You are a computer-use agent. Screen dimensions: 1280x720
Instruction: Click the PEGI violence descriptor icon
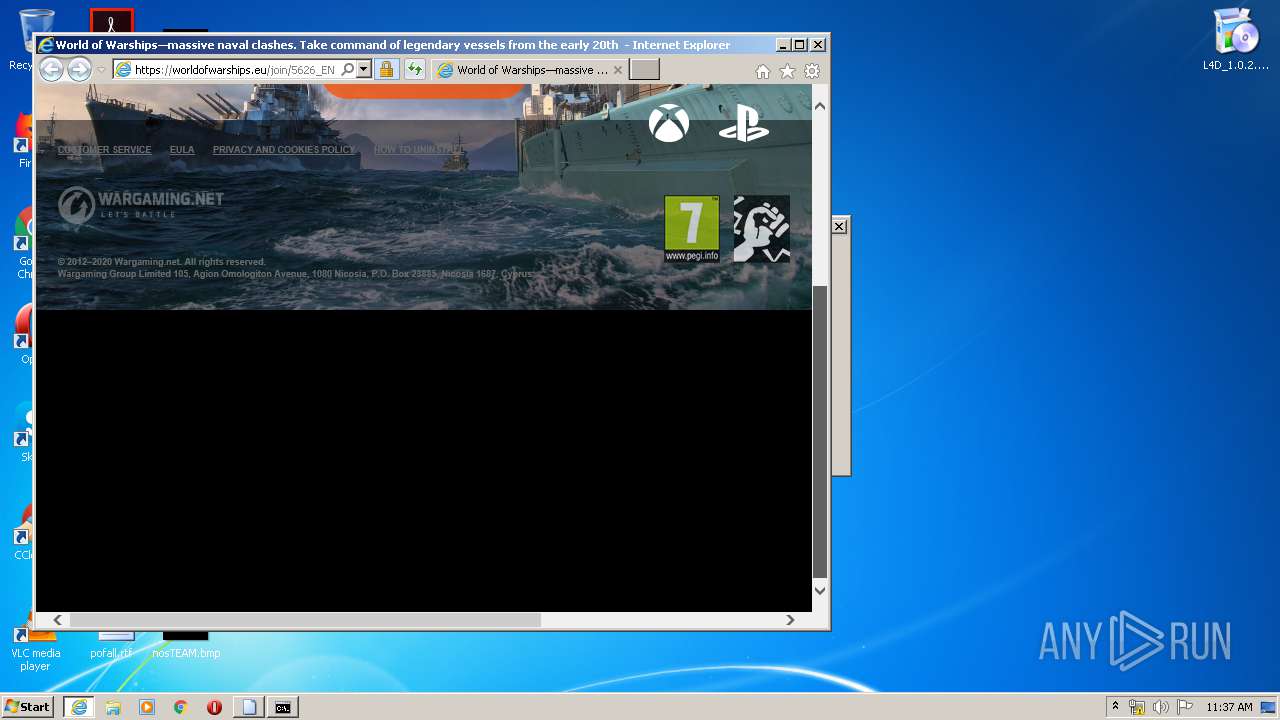(x=762, y=229)
